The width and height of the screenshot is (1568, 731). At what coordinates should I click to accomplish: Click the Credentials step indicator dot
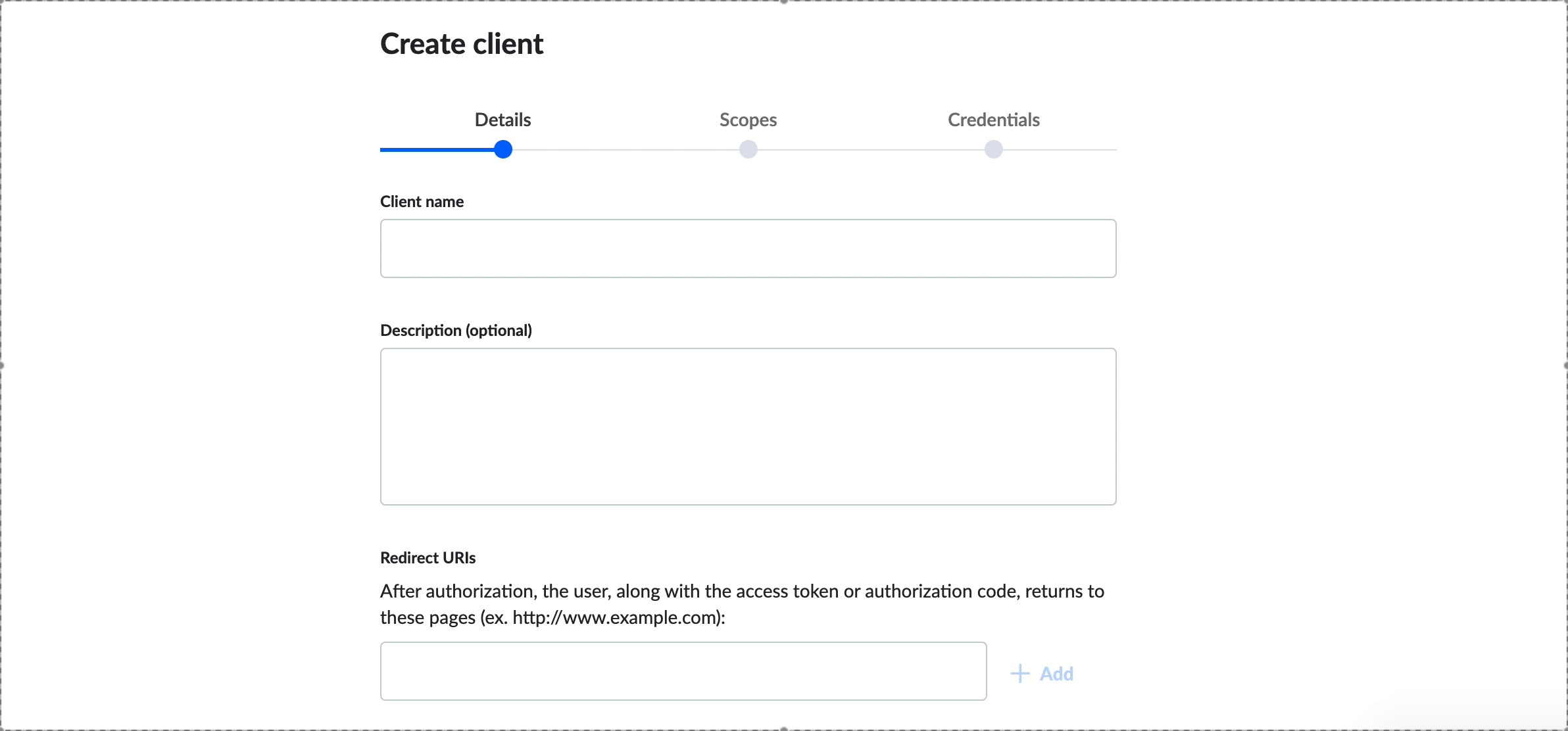[x=992, y=149]
